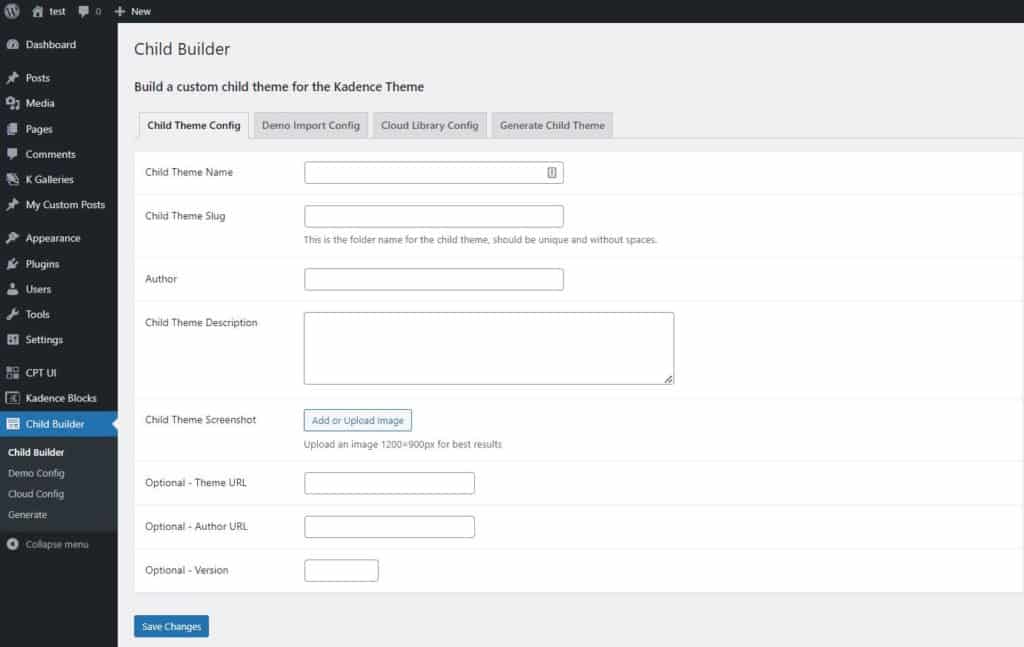Click the Child Builder sidebar menu label
This screenshot has width=1024, height=647.
[x=55, y=424]
